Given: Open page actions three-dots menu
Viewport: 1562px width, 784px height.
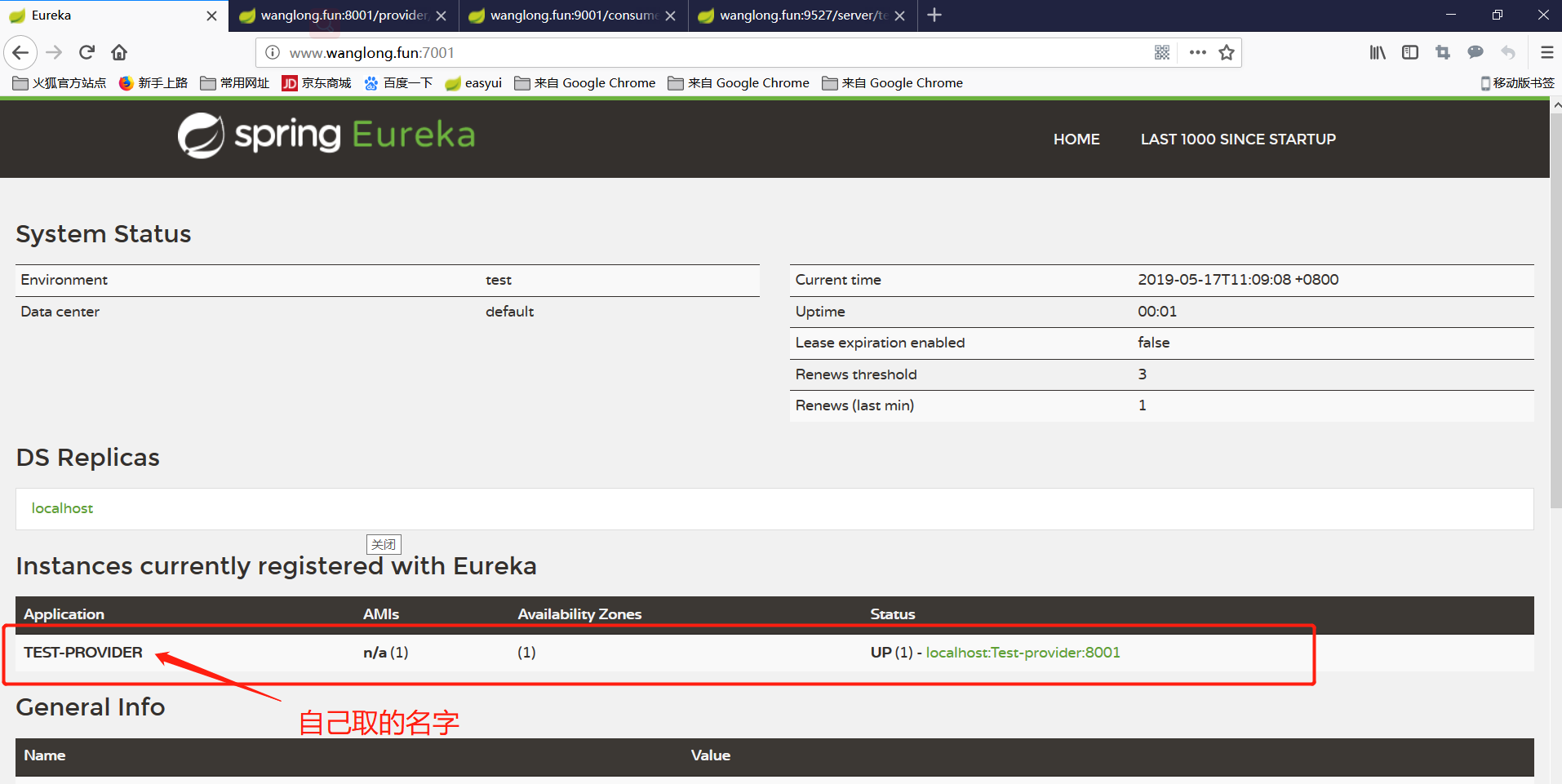Looking at the screenshot, I should (x=1197, y=53).
